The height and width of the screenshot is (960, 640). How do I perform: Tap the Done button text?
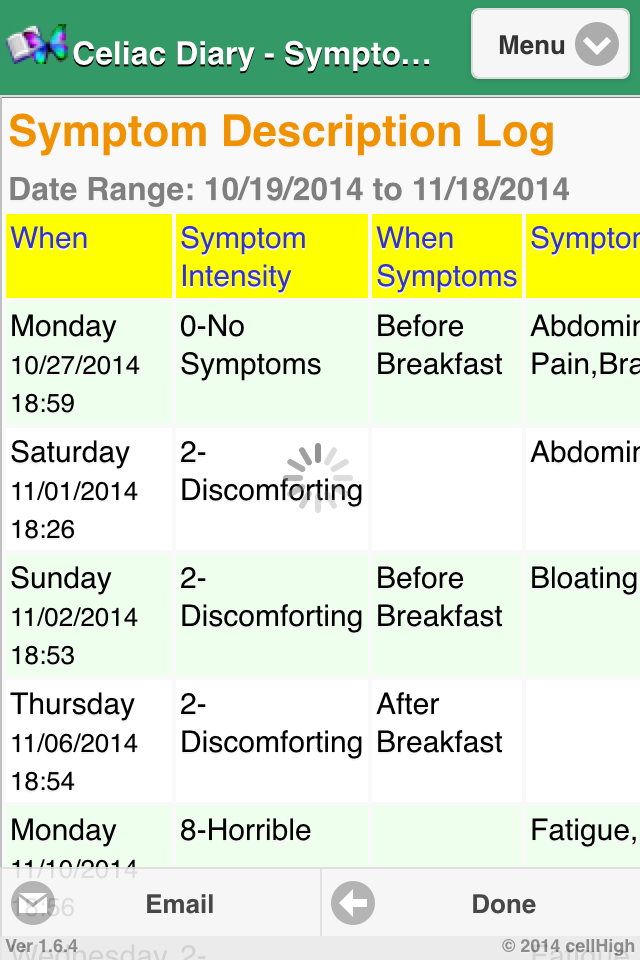tap(503, 904)
